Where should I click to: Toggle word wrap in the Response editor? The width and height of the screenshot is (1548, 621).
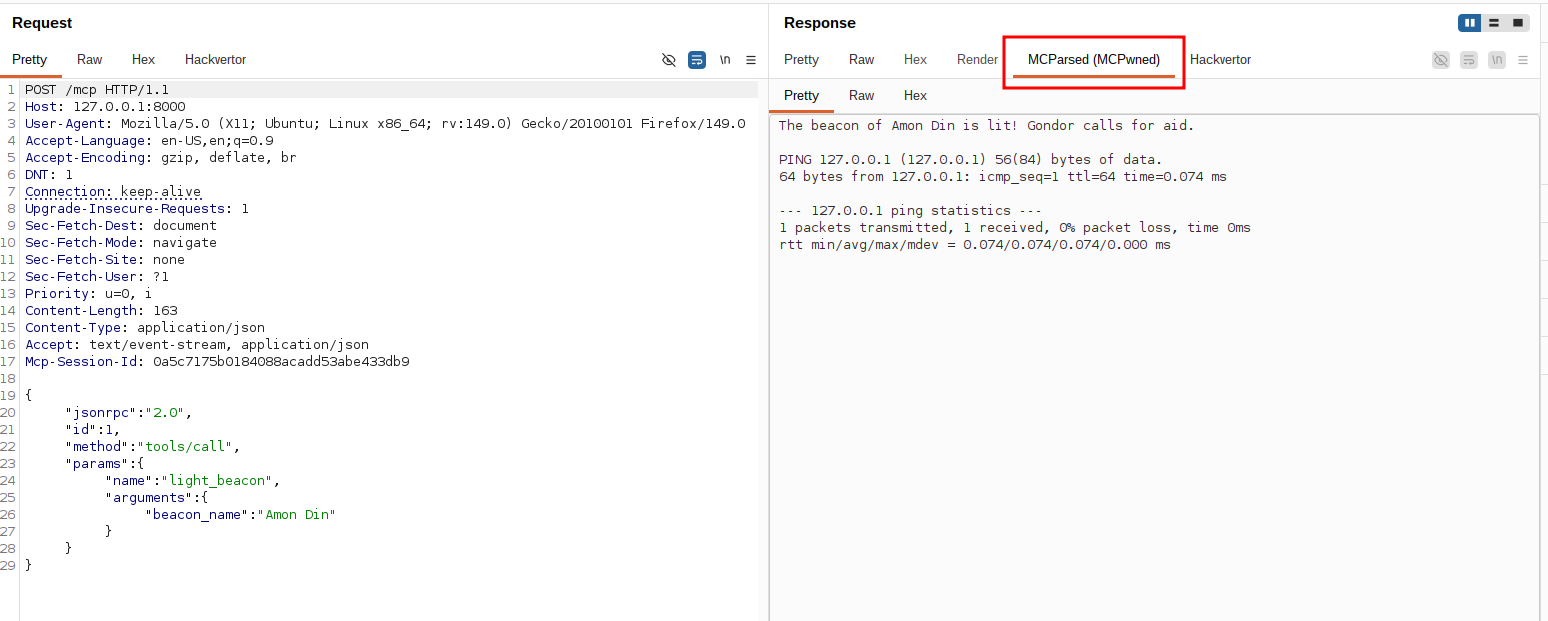[x=1469, y=60]
